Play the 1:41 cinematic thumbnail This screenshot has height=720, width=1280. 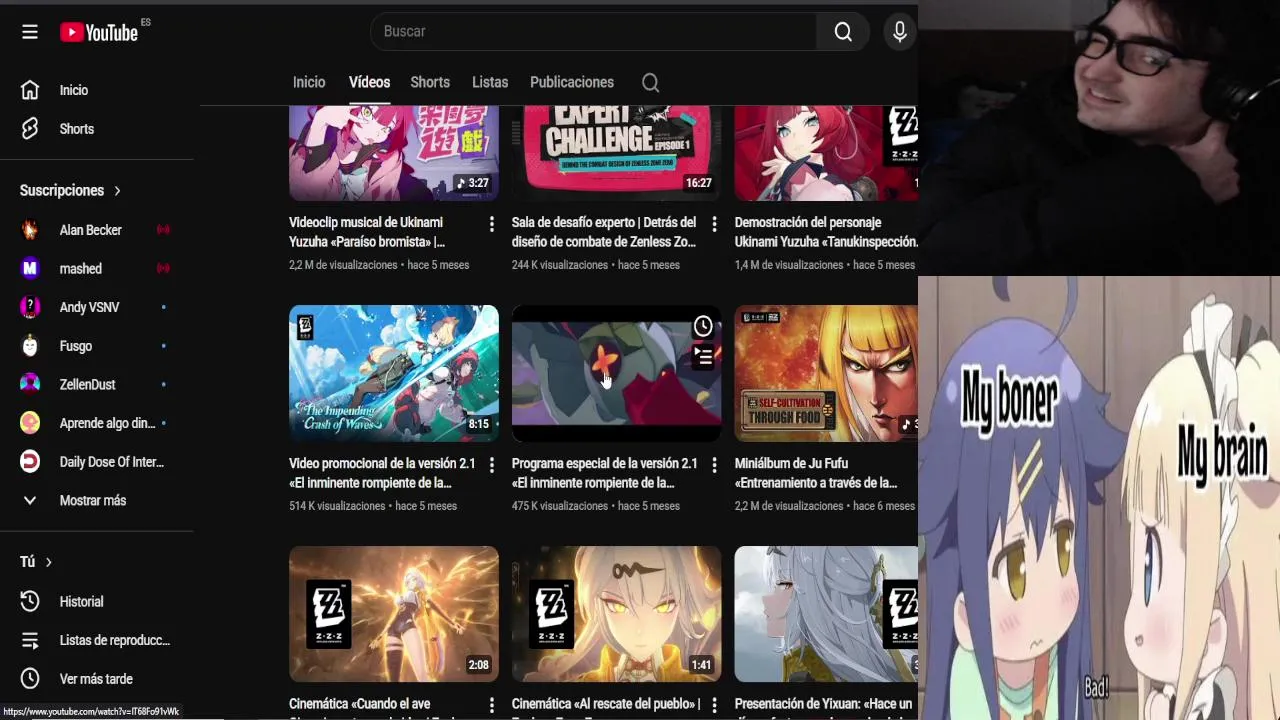point(616,614)
